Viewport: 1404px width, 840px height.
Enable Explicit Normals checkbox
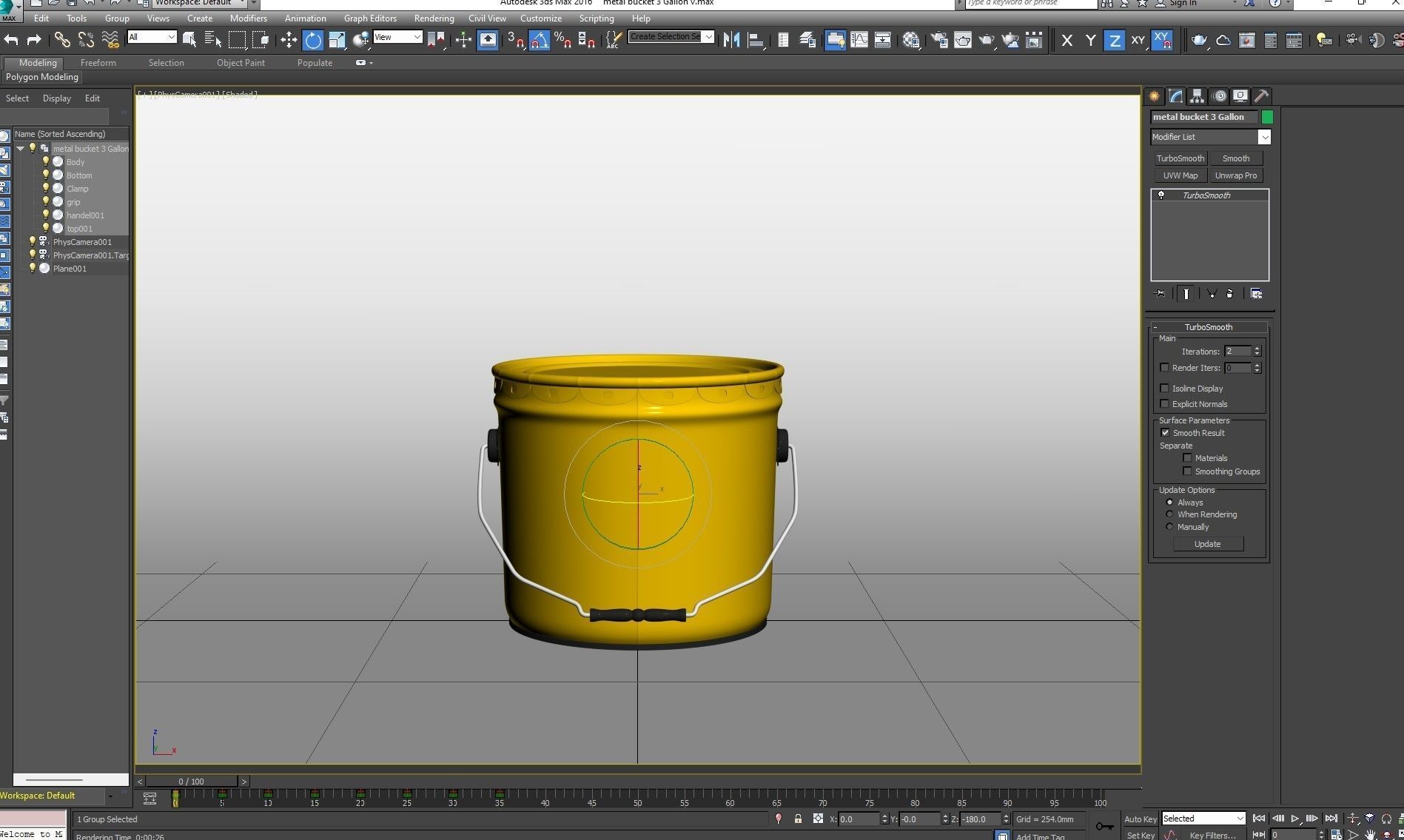pyautogui.click(x=1164, y=404)
